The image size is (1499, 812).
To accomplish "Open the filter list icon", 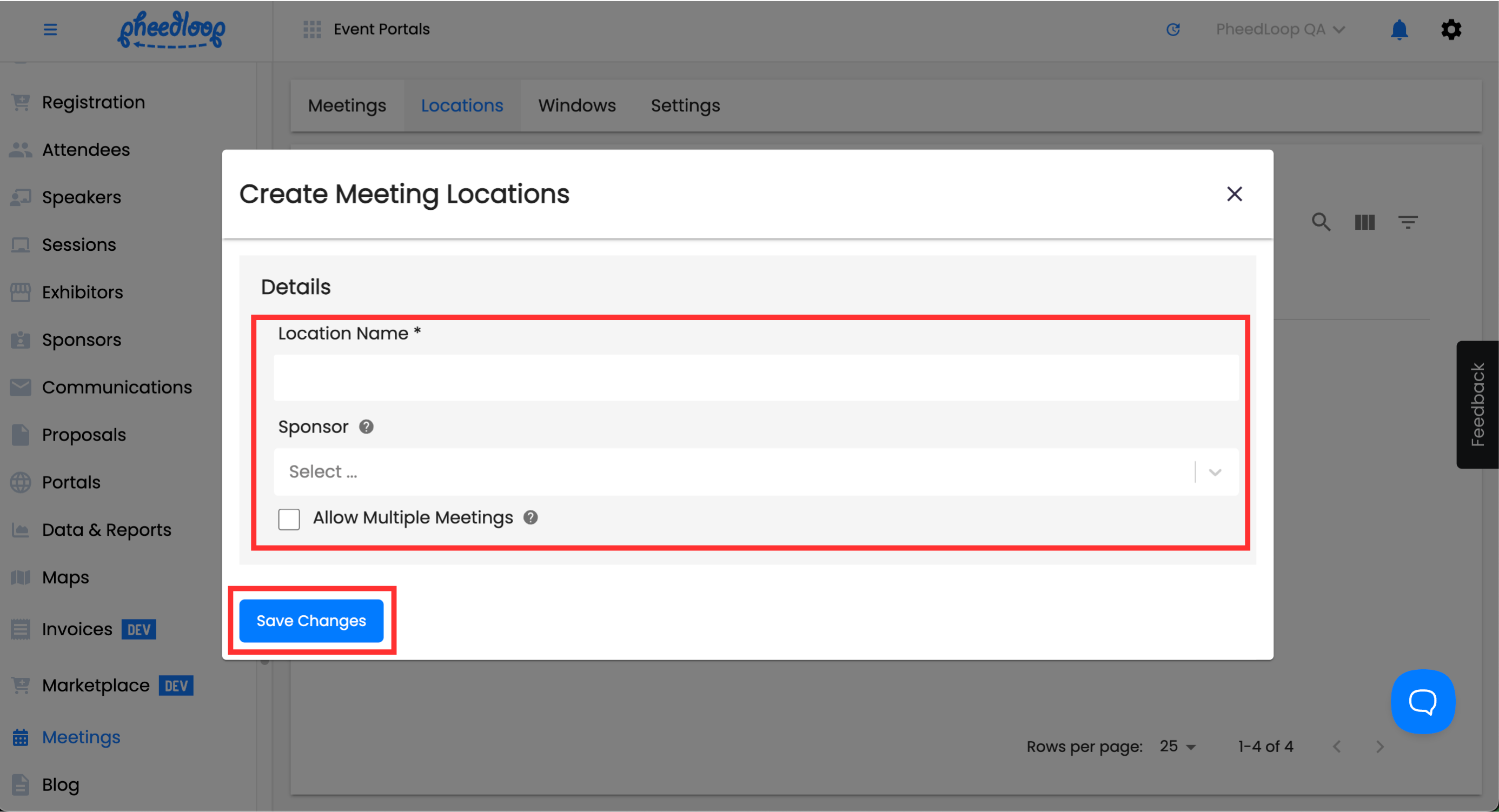I will click(1408, 222).
